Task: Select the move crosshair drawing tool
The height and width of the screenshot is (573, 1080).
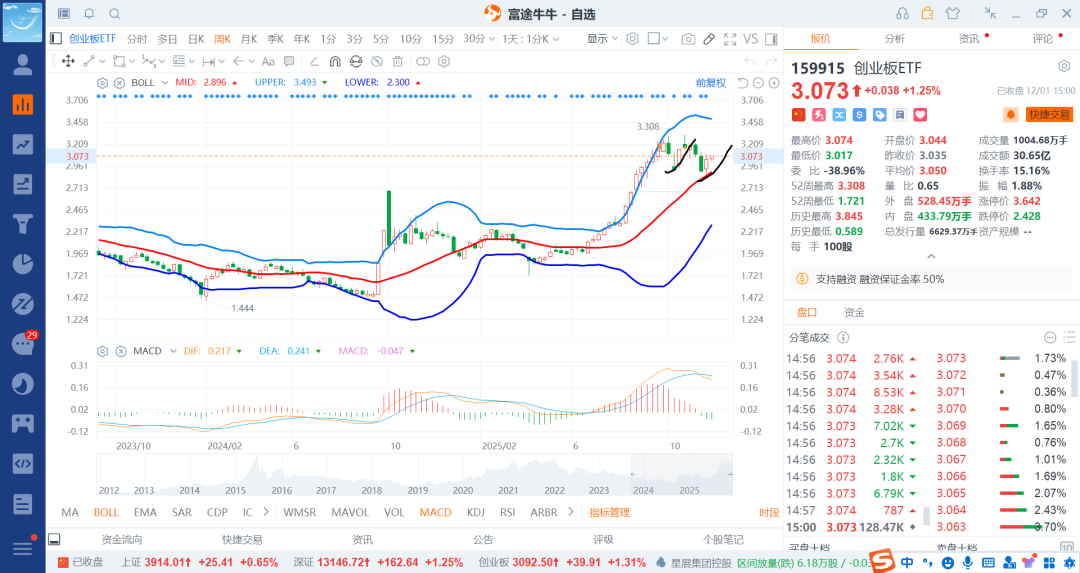Action: 68,61
